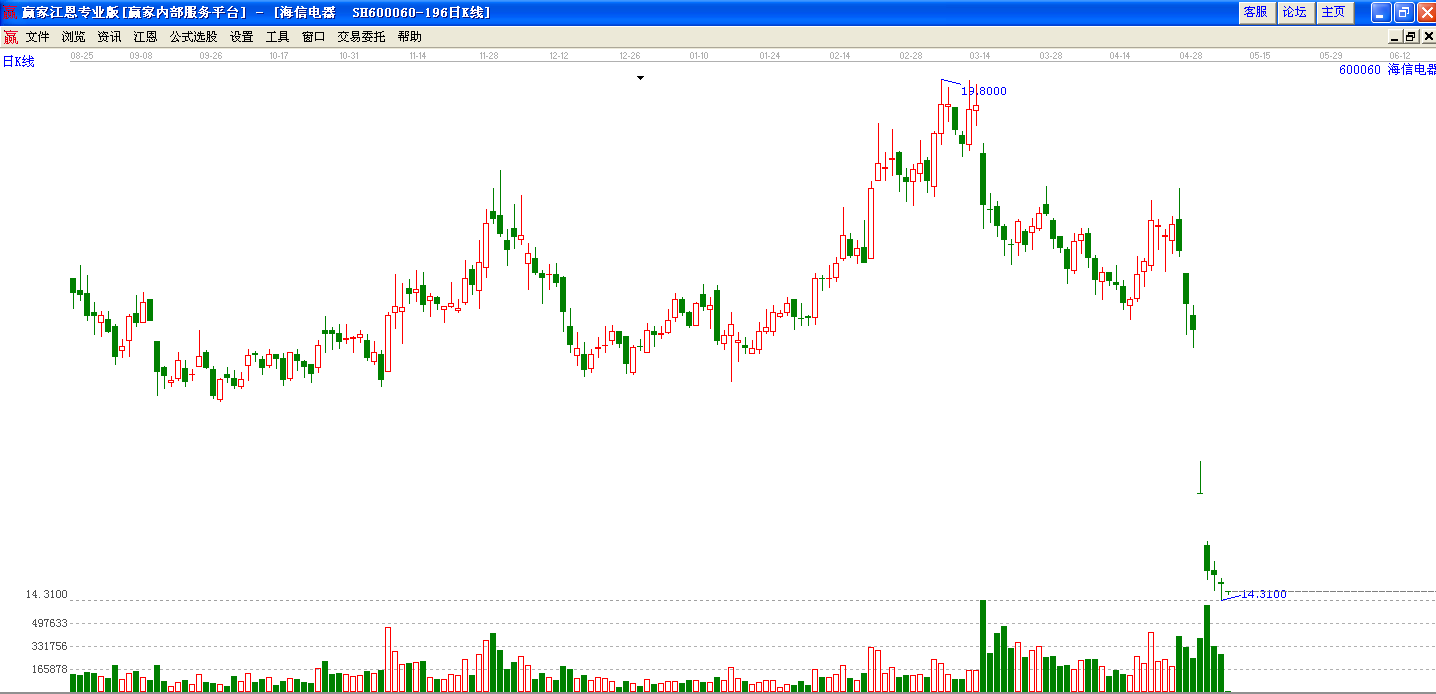Click the 06-12 date on the time axis
The height and width of the screenshot is (694, 1436).
click(1400, 56)
